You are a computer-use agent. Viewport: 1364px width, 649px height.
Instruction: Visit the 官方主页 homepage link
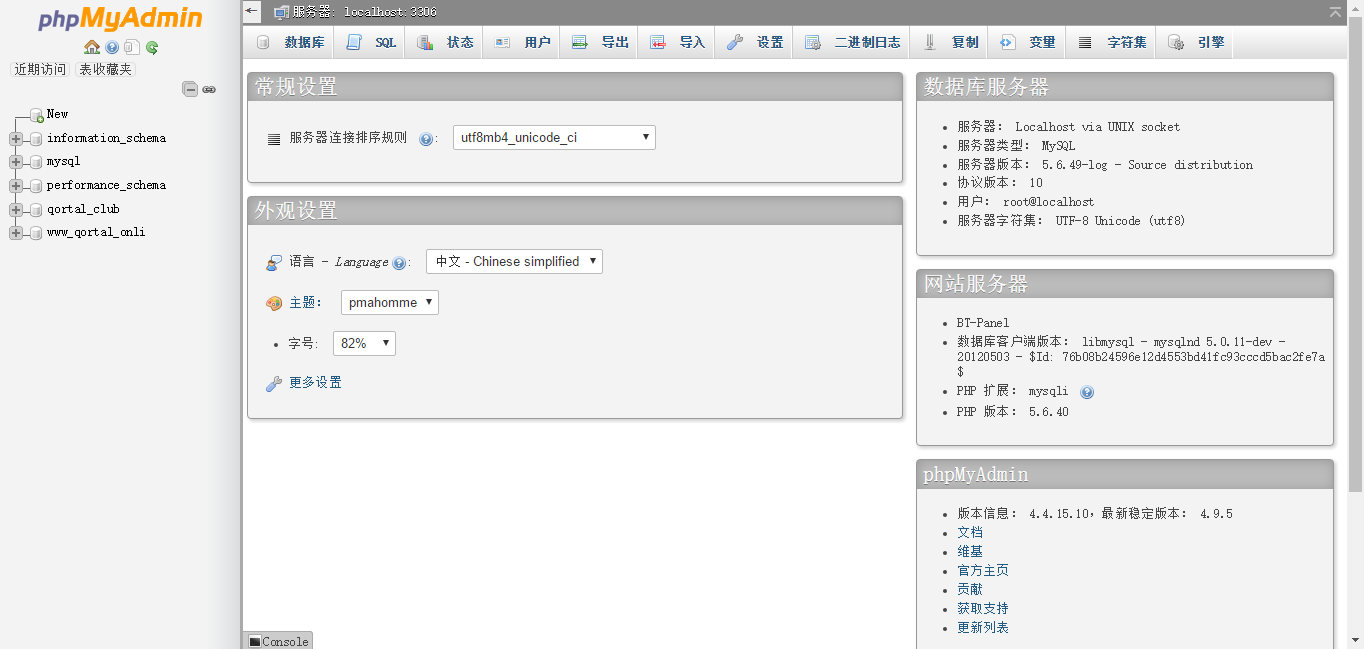[x=983, y=570]
